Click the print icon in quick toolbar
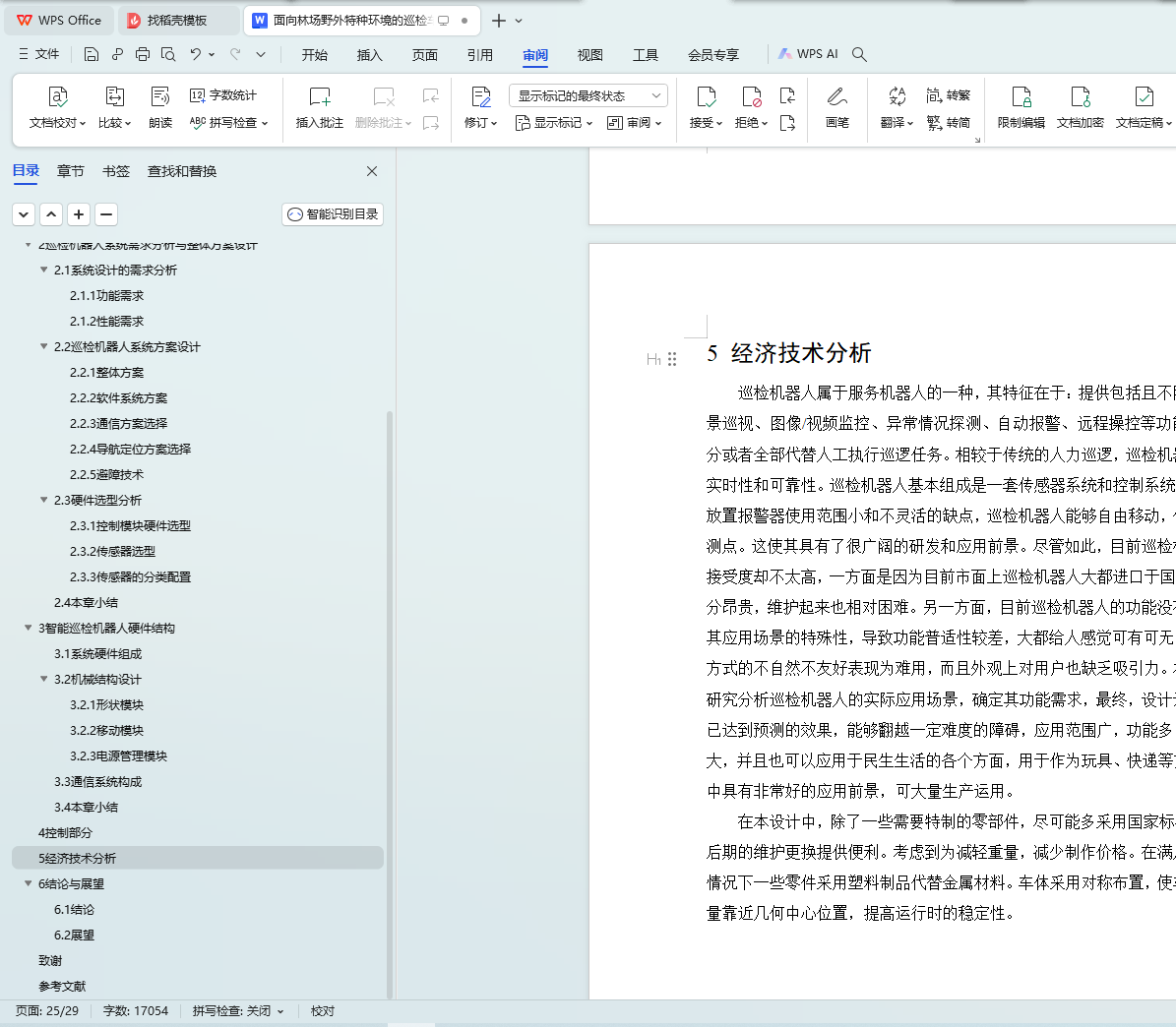 pos(143,54)
